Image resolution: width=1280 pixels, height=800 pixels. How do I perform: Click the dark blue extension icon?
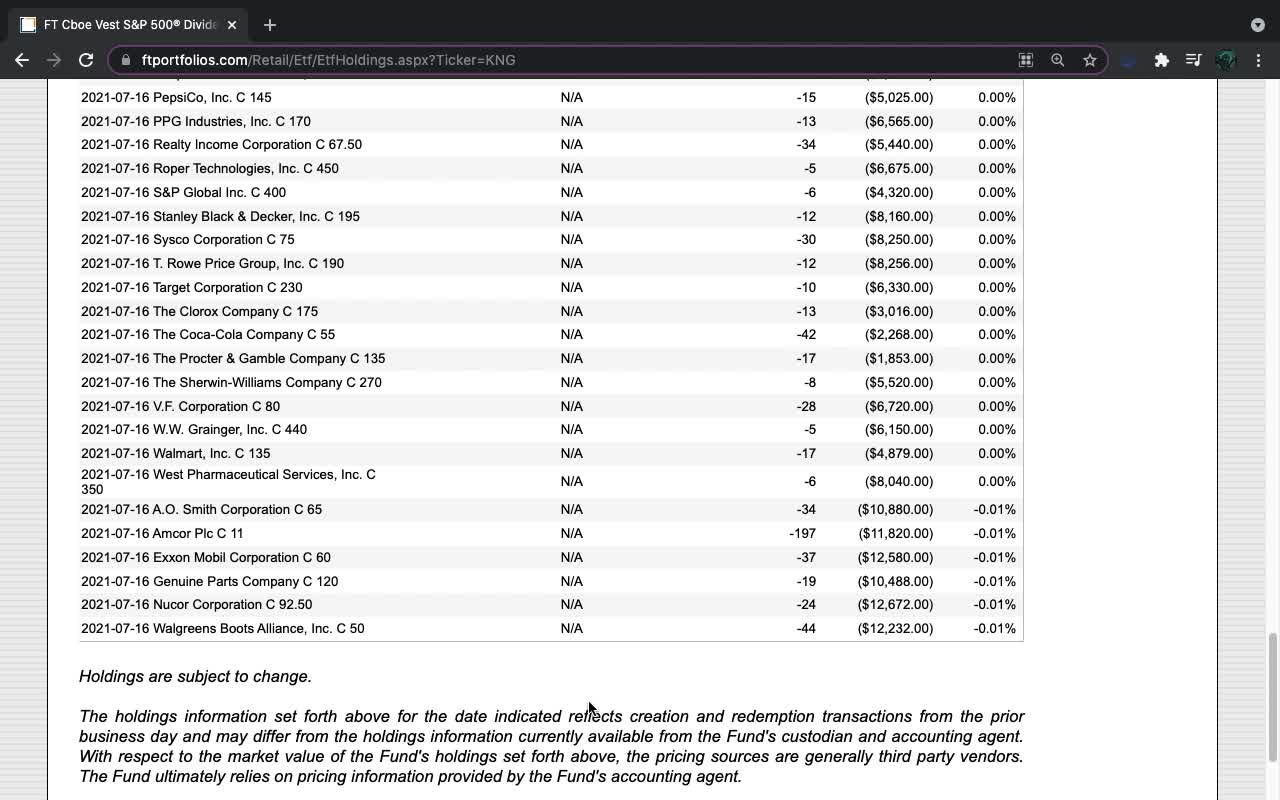[x=1128, y=60]
